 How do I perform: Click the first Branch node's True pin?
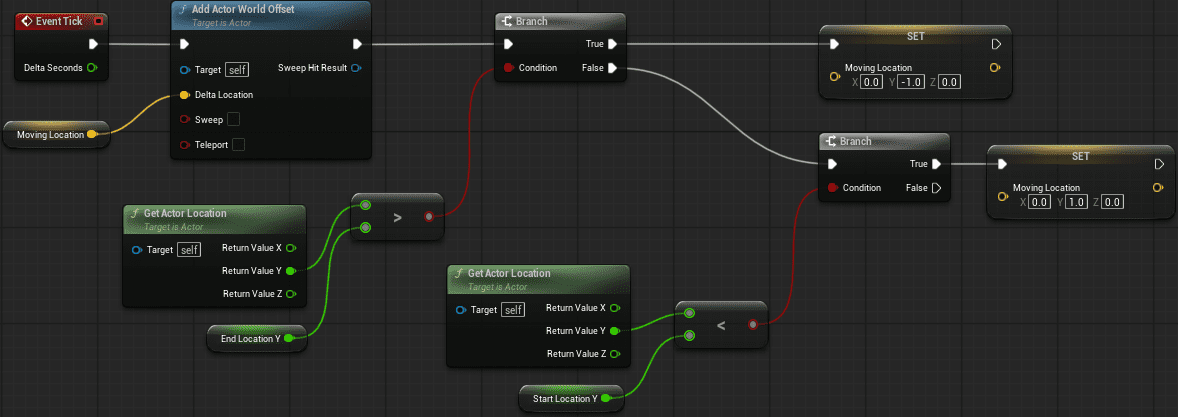612,44
